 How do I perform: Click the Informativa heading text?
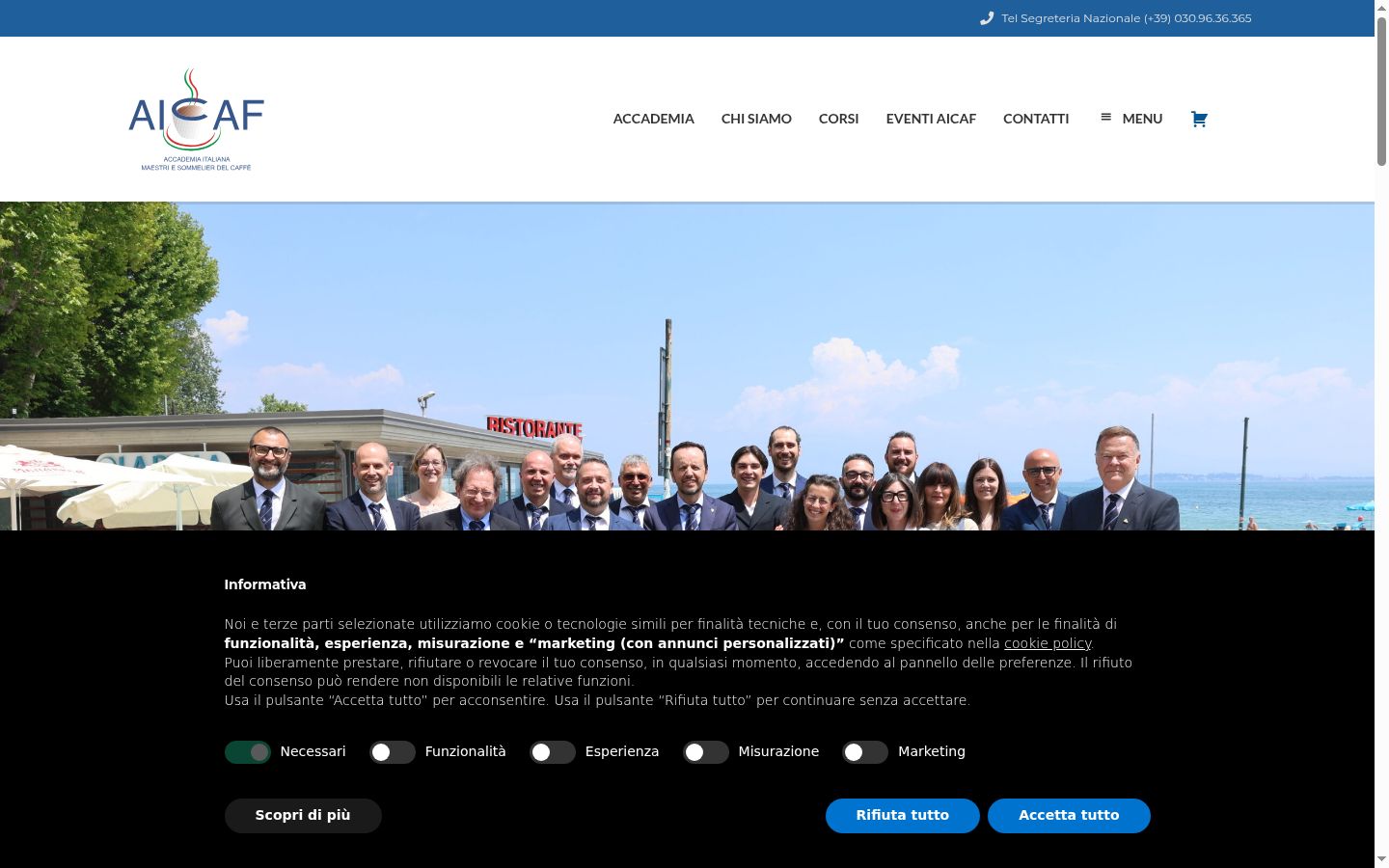click(x=265, y=584)
